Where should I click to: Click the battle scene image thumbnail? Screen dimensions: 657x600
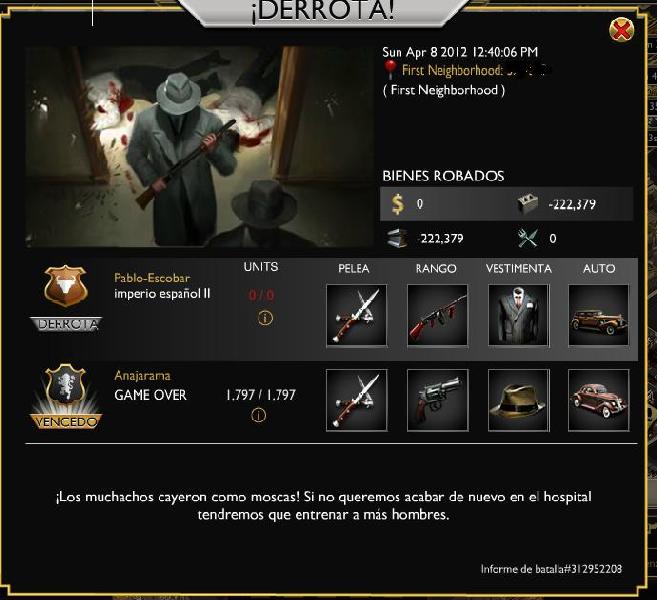tap(199, 147)
